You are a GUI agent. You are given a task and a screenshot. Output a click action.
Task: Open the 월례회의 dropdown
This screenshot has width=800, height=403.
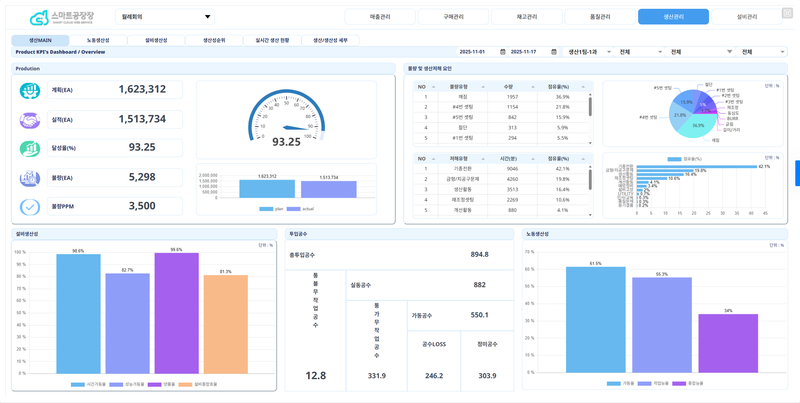tap(166, 17)
